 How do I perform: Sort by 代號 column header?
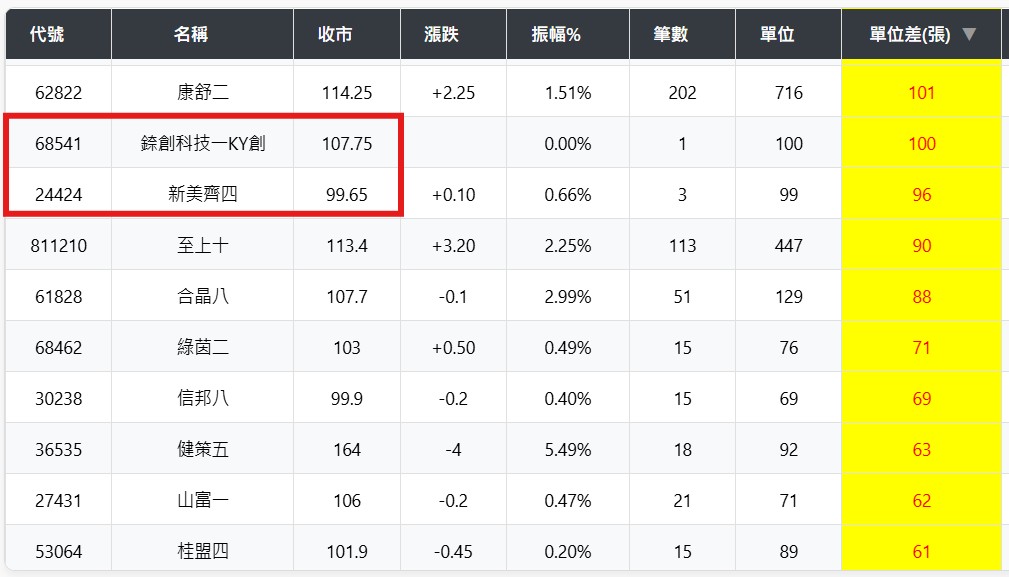coord(47,35)
